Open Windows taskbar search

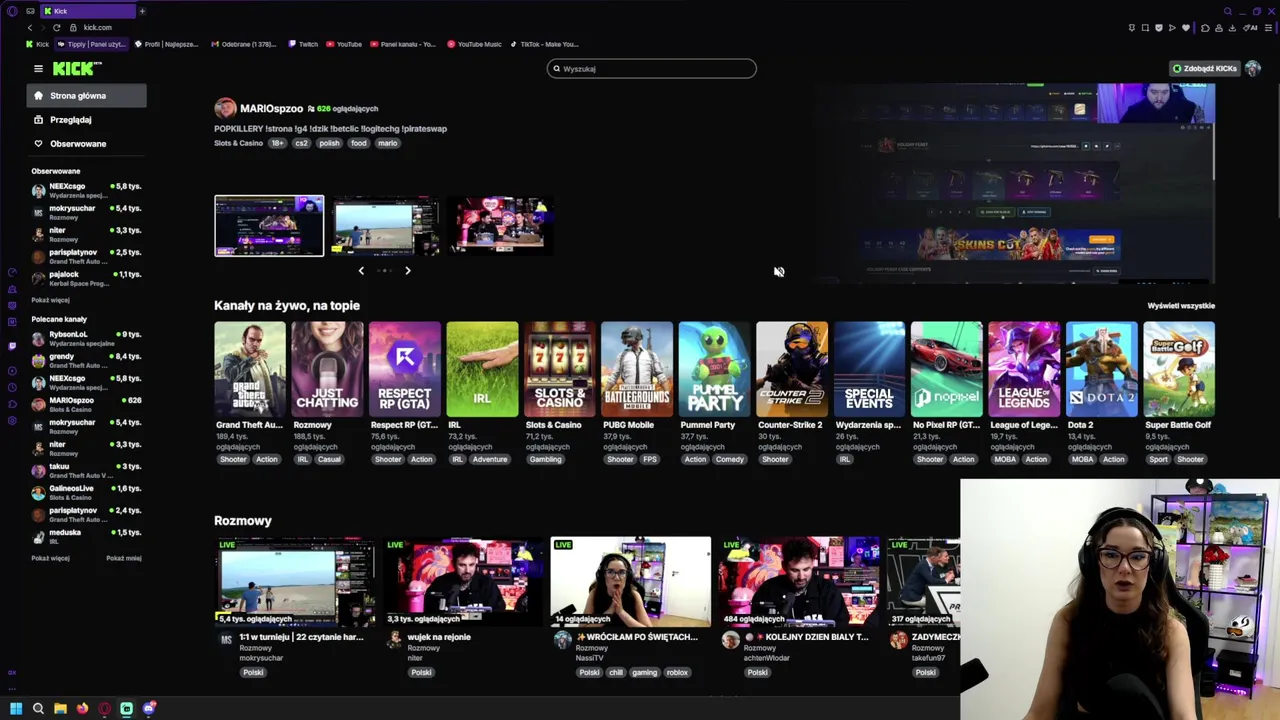point(38,708)
